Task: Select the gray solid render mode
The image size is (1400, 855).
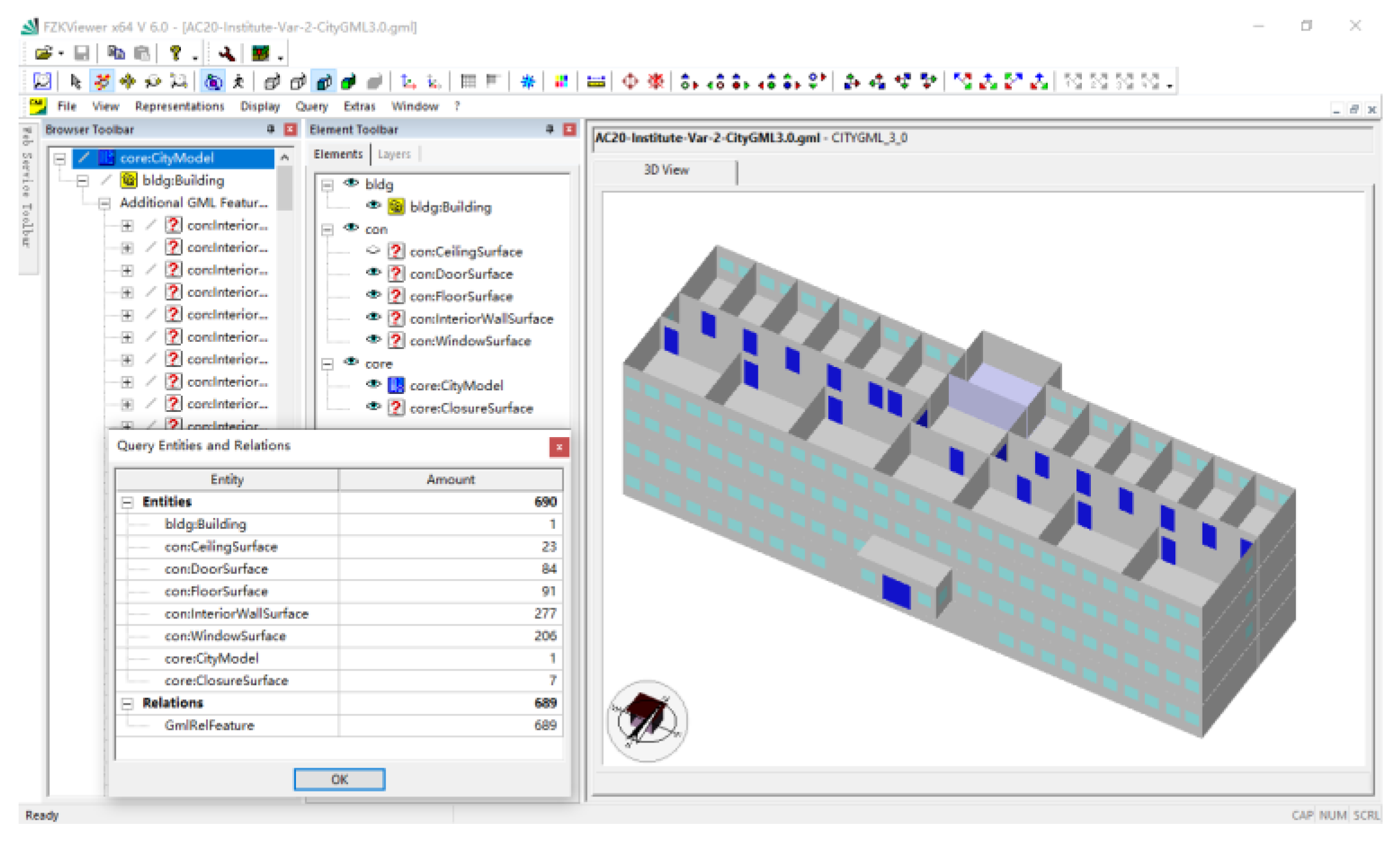Action: [x=375, y=81]
